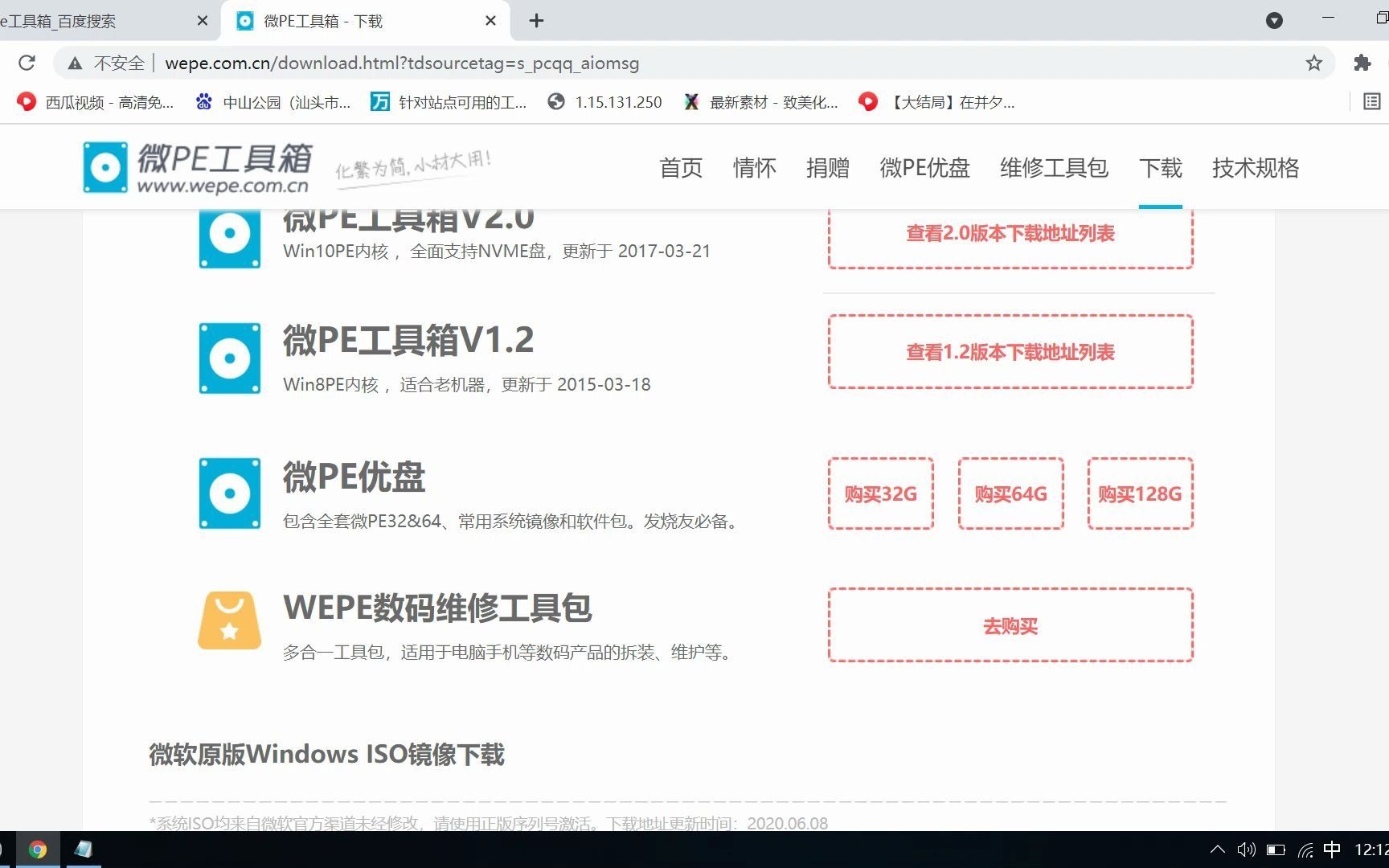Click Win10PE内核 description line
1389x868 pixels.
pos(497,251)
